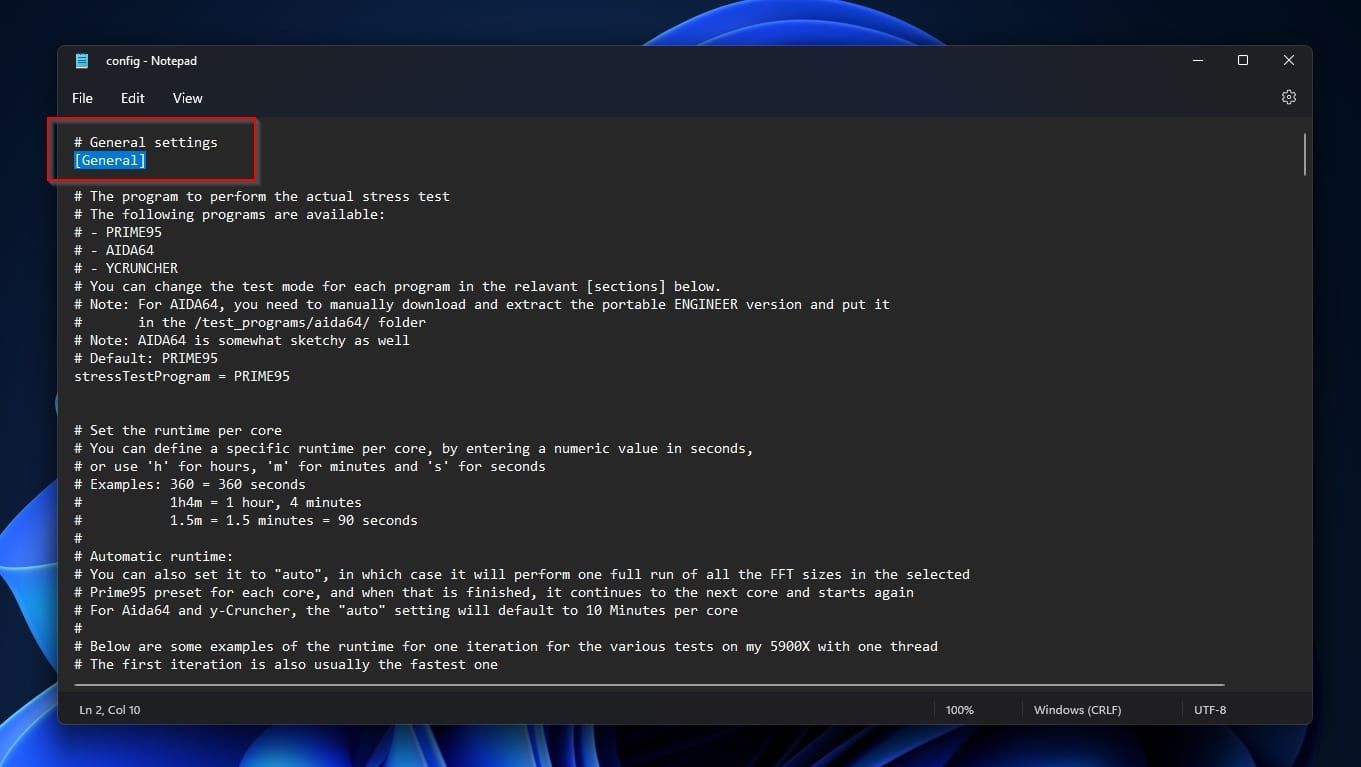Image resolution: width=1361 pixels, height=767 pixels.
Task: Click the '# Default: PRIME95' line
Action: 146,358
